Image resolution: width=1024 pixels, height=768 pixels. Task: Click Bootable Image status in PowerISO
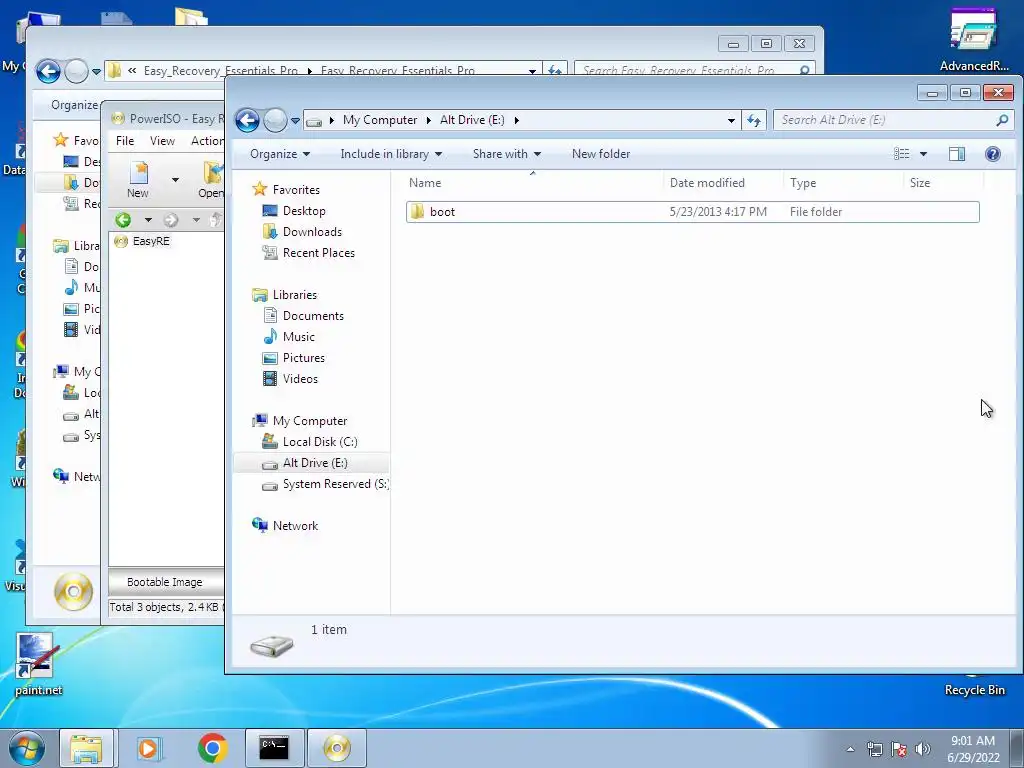click(165, 583)
